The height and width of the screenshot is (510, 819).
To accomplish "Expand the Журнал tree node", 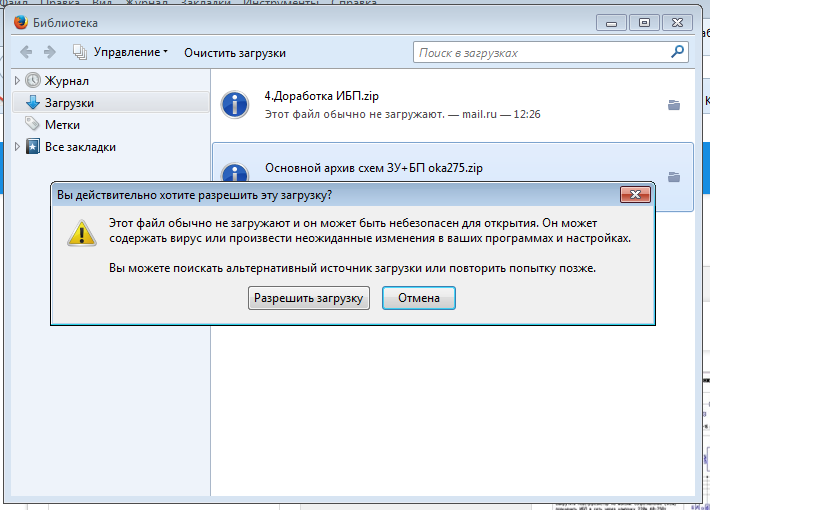I will tap(18, 80).
